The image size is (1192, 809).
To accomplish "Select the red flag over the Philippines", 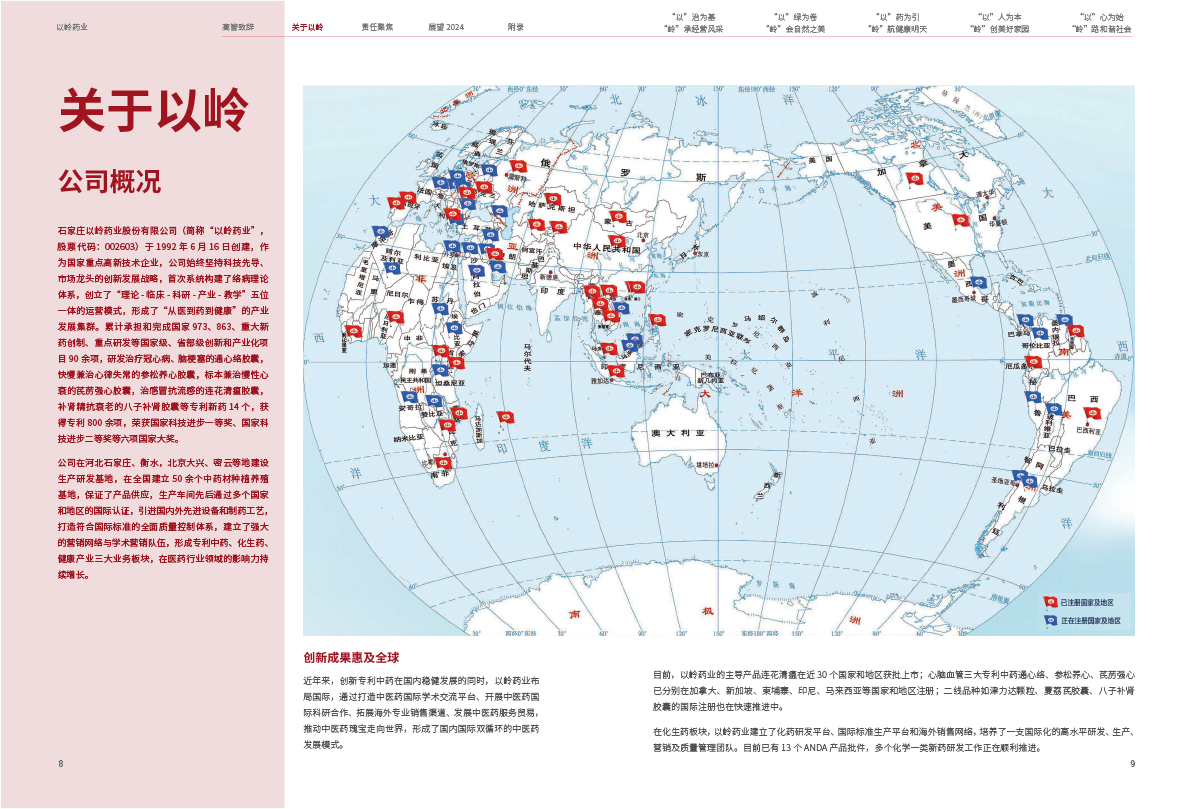I will 657,320.
